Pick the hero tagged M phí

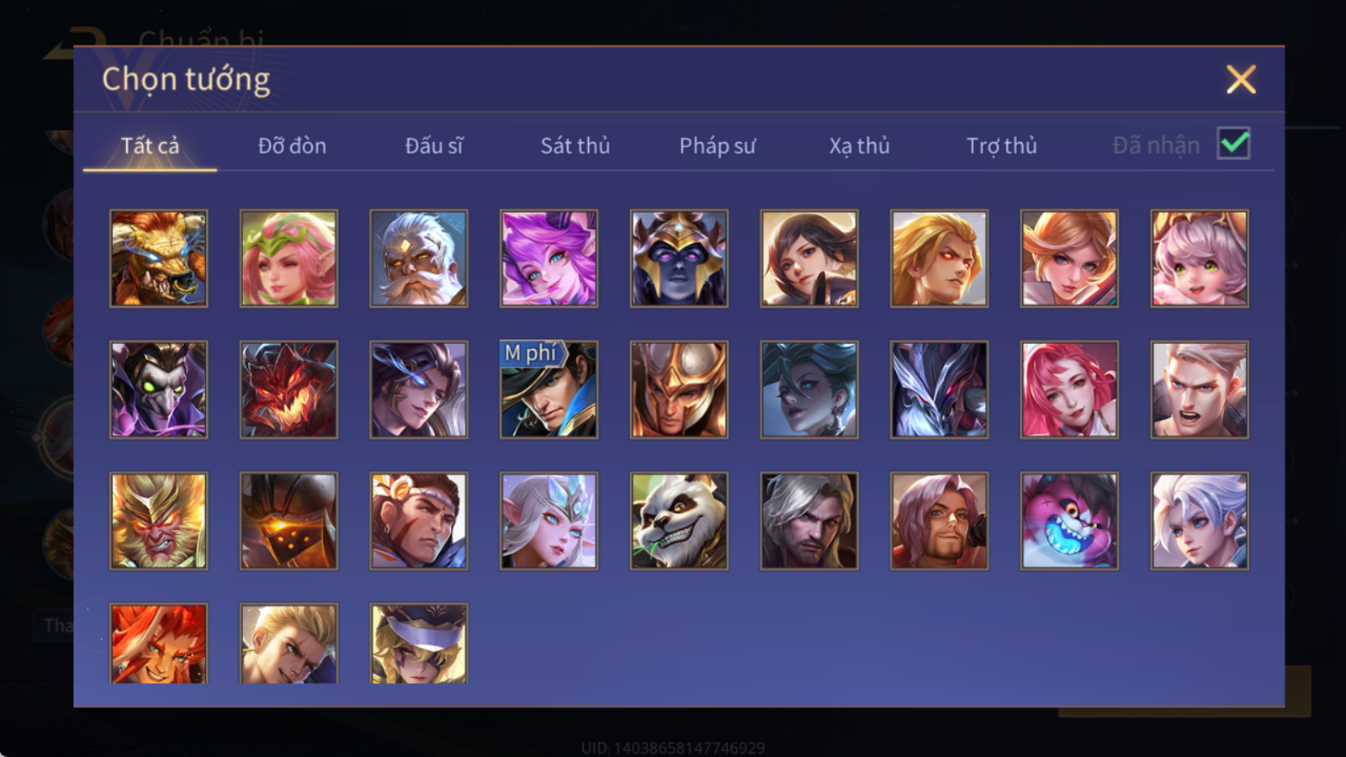pyautogui.click(x=549, y=390)
